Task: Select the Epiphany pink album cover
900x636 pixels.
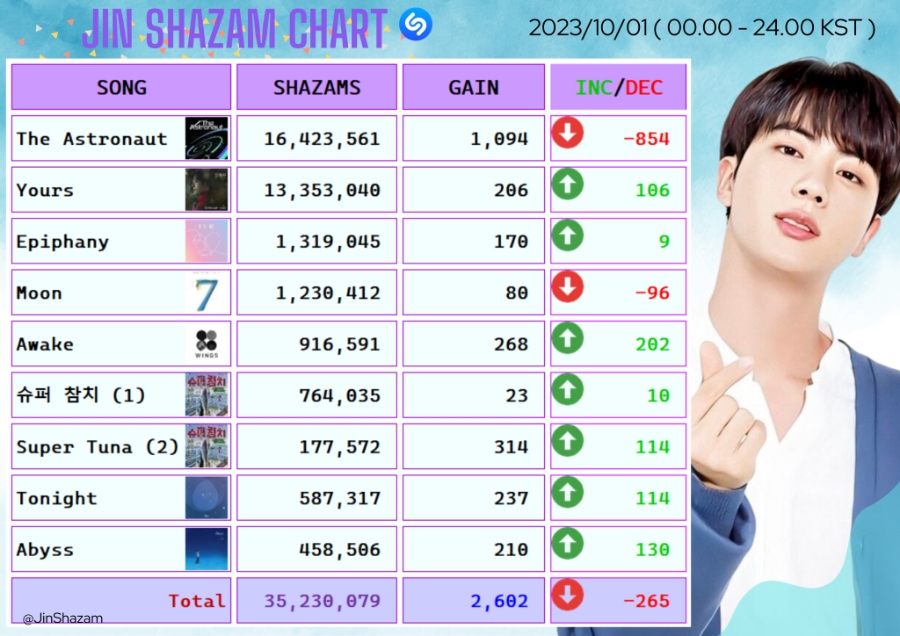Action: point(207,241)
